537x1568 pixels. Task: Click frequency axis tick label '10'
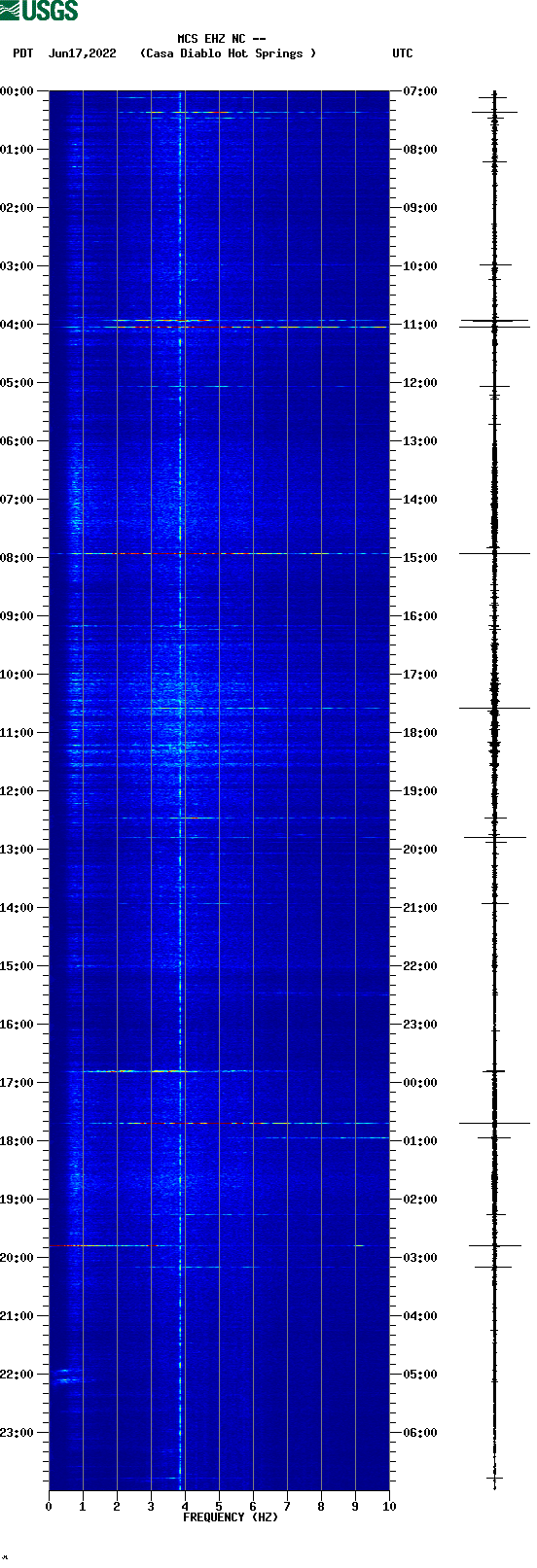[x=389, y=1507]
